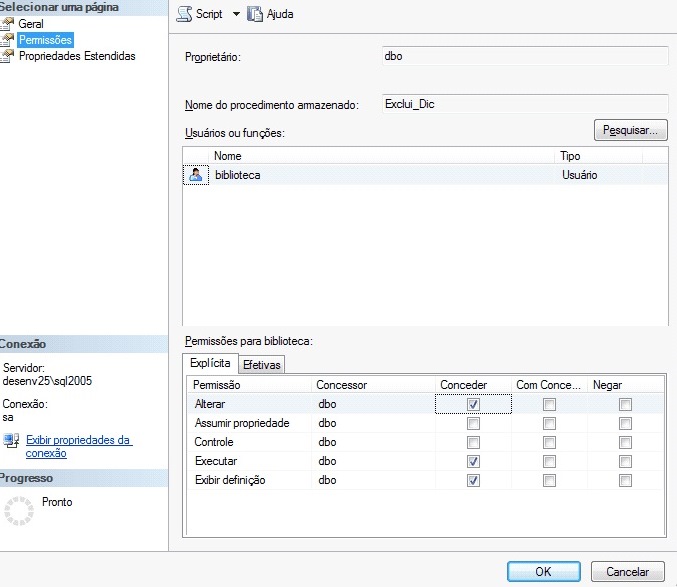Click the OK button

tap(544, 571)
